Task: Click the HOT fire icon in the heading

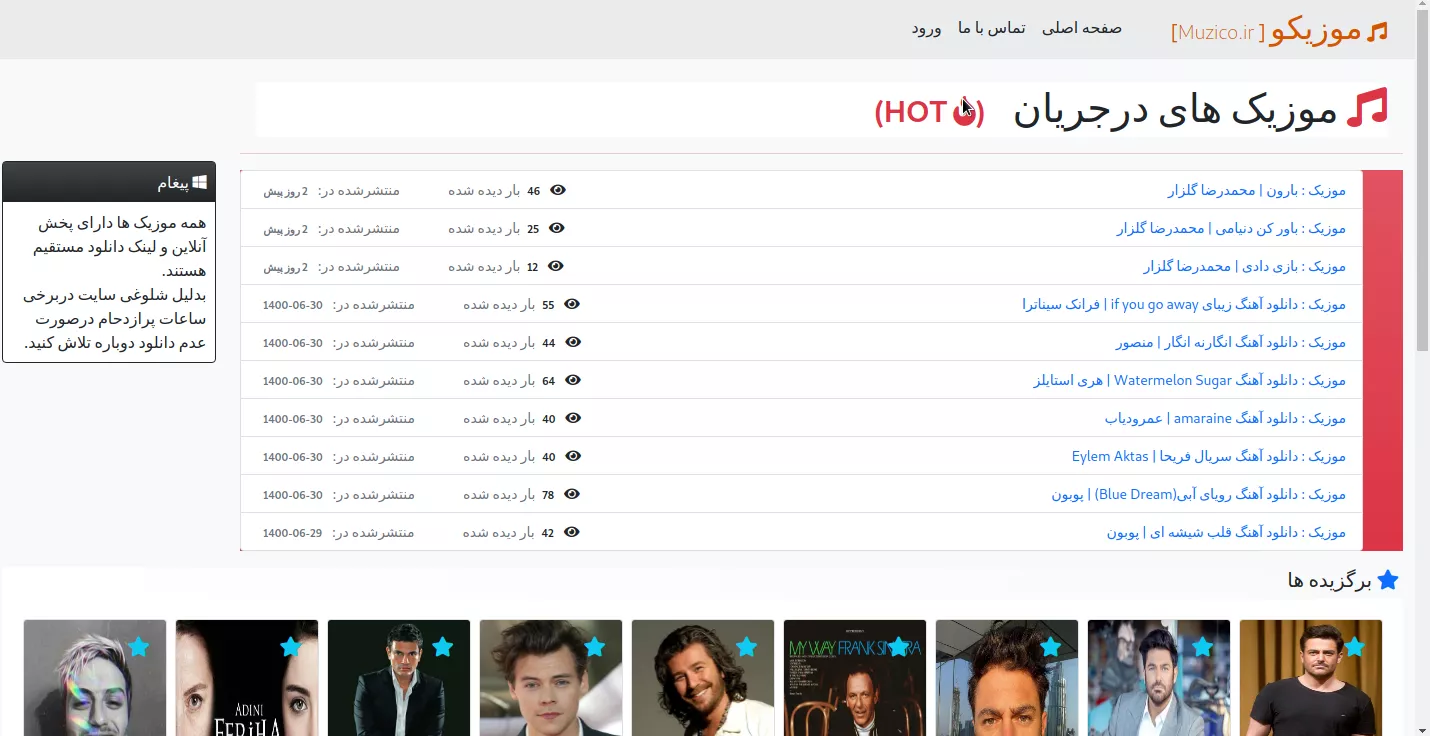Action: 965,113
